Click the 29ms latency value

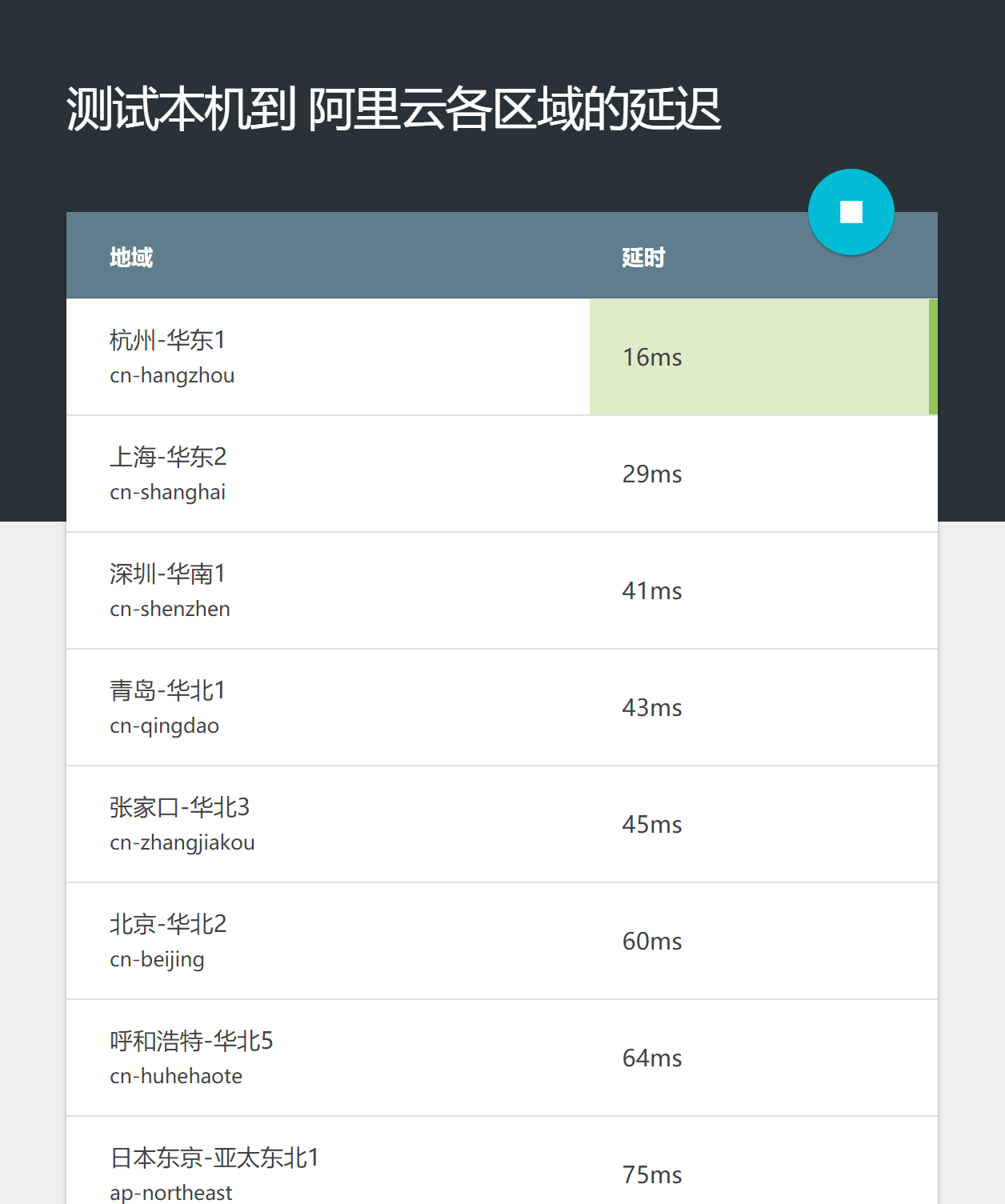coord(652,474)
